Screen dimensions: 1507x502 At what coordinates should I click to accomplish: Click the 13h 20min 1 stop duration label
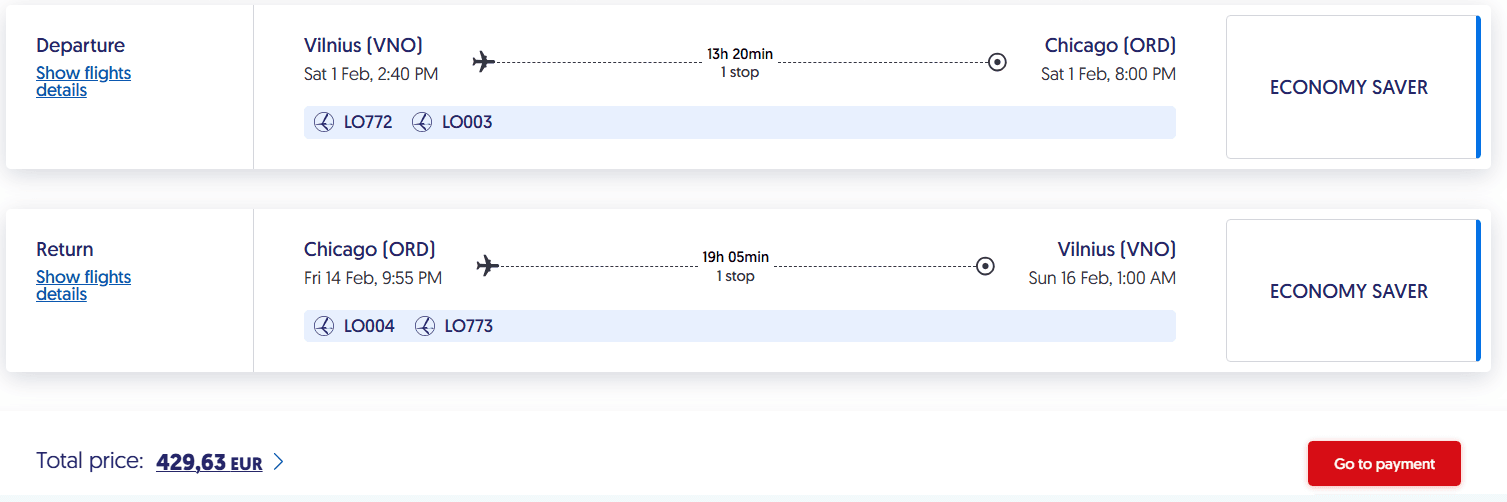(x=740, y=63)
